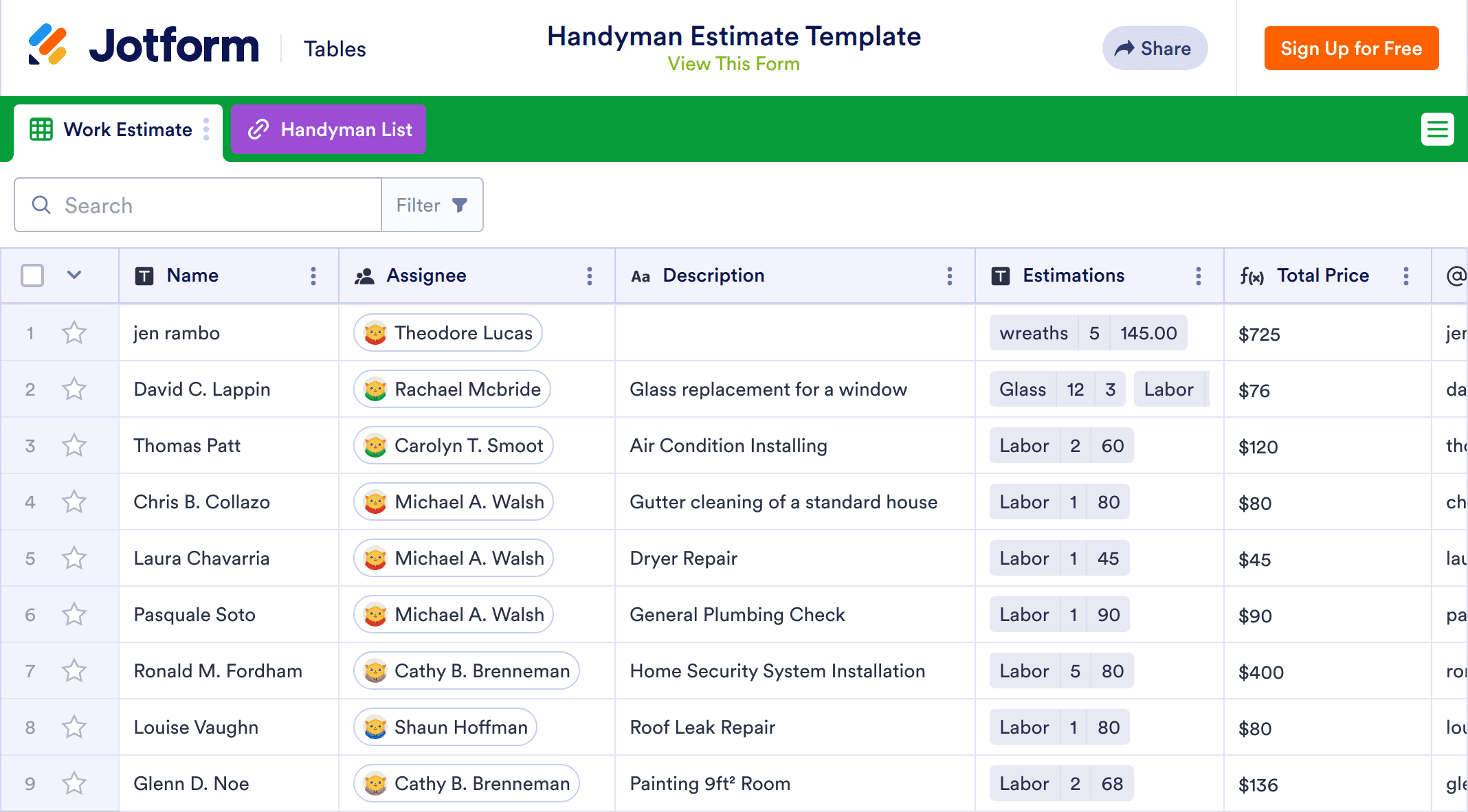Click the Jotform logo icon
1468x812 pixels.
pos(47,45)
